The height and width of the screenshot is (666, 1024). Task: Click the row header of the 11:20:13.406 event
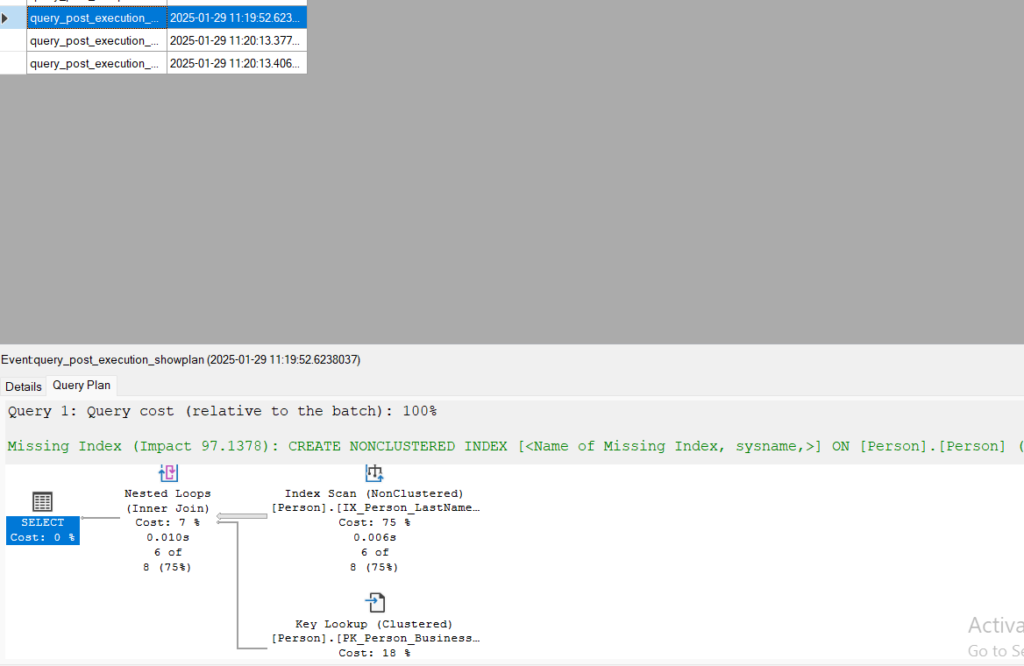(x=13, y=63)
